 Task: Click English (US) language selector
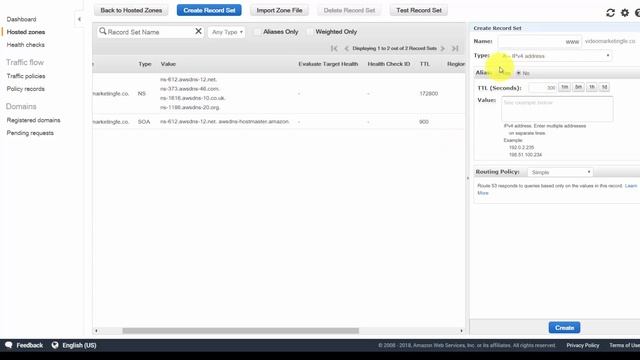[79, 345]
